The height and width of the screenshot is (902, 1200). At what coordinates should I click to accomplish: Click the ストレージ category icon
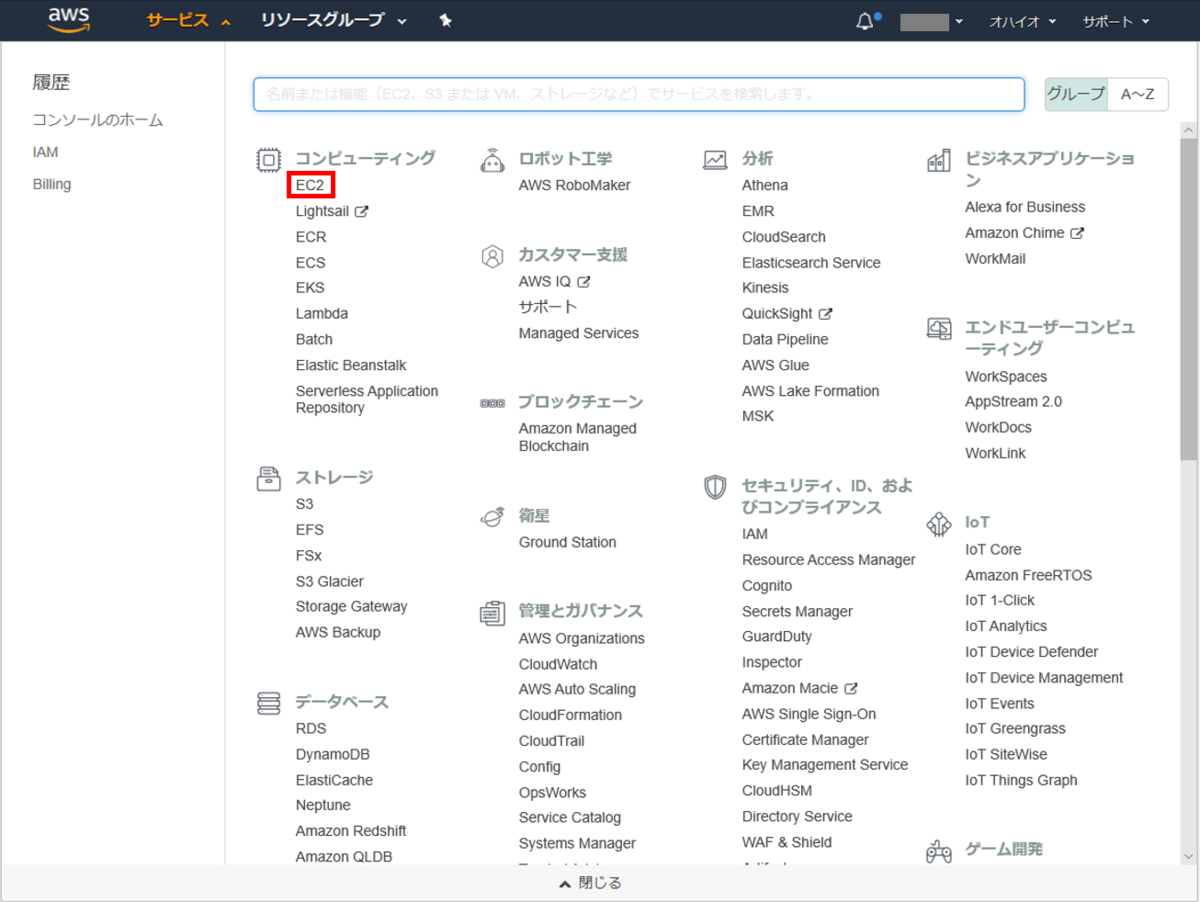point(268,478)
